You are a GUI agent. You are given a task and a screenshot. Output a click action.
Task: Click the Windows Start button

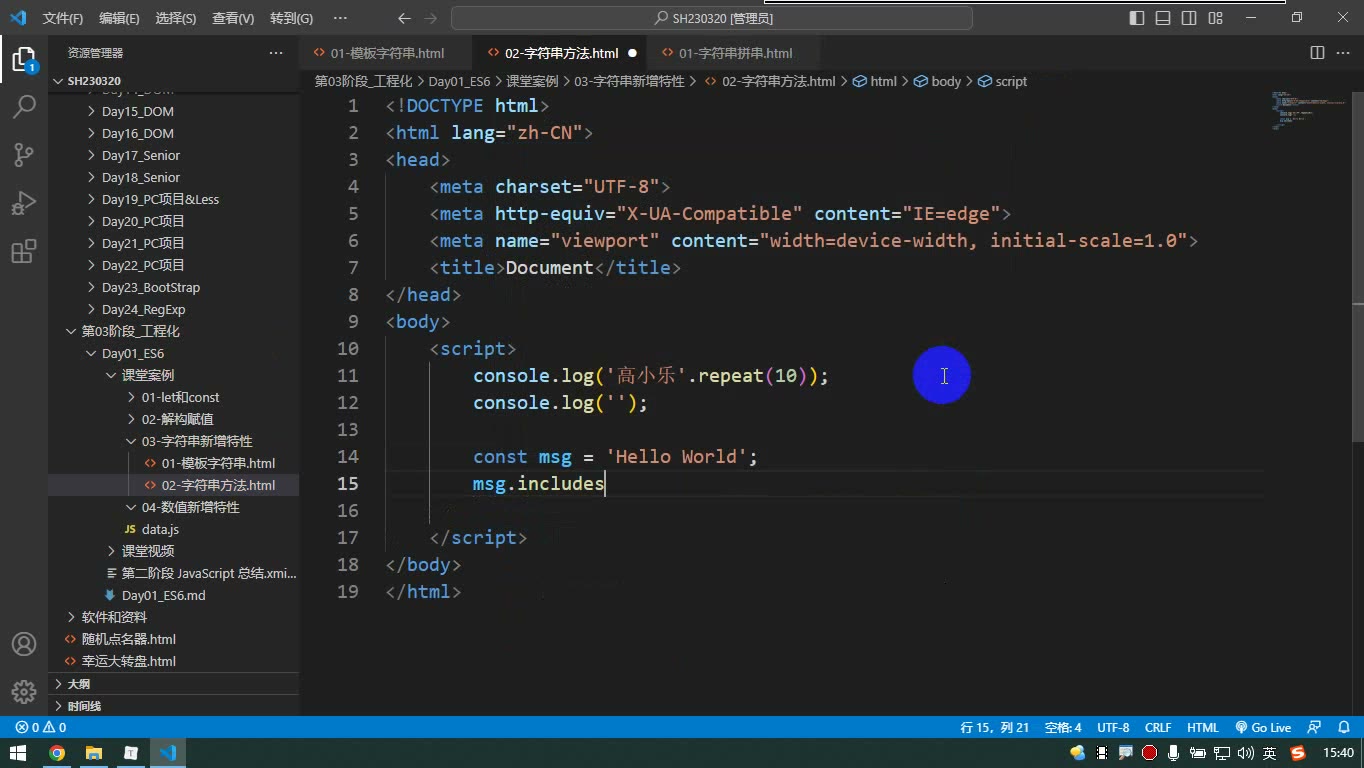tap(18, 753)
